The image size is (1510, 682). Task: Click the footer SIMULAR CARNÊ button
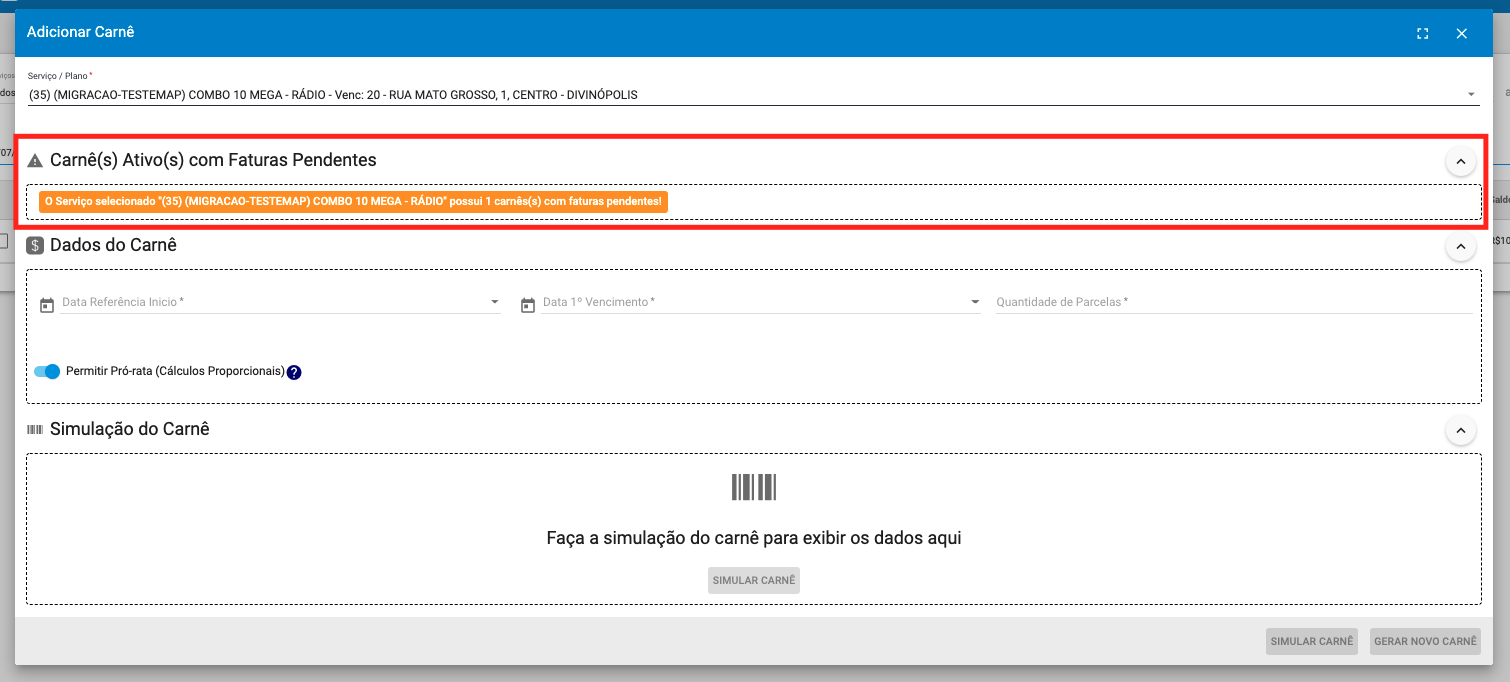point(1311,641)
